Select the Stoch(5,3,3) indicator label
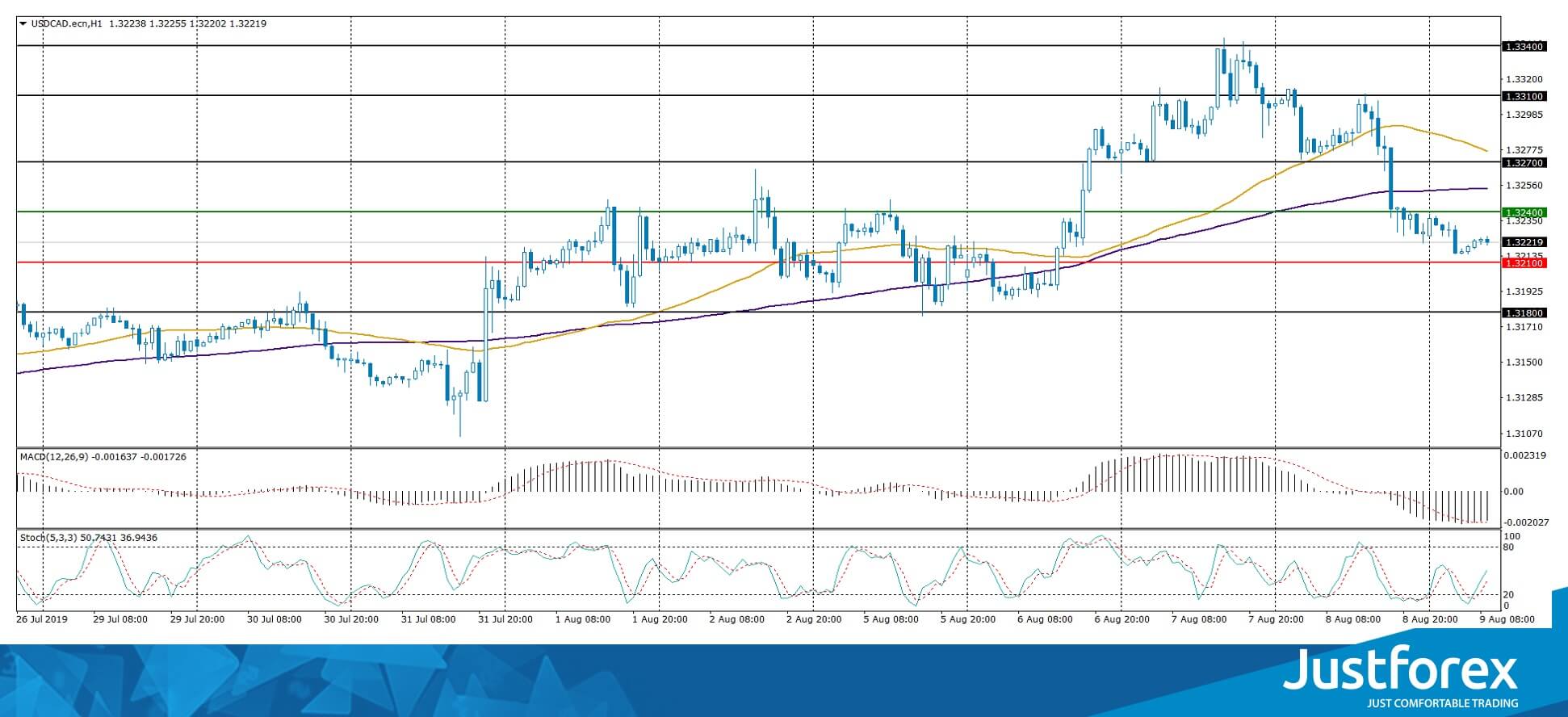The width and height of the screenshot is (1568, 717). click(x=48, y=538)
